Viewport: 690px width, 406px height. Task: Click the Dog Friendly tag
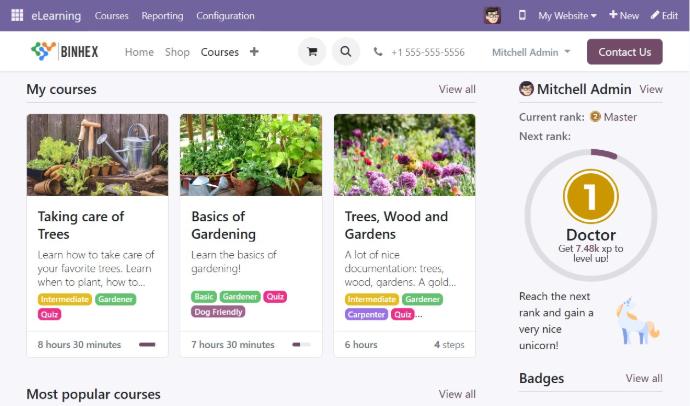(x=218, y=312)
